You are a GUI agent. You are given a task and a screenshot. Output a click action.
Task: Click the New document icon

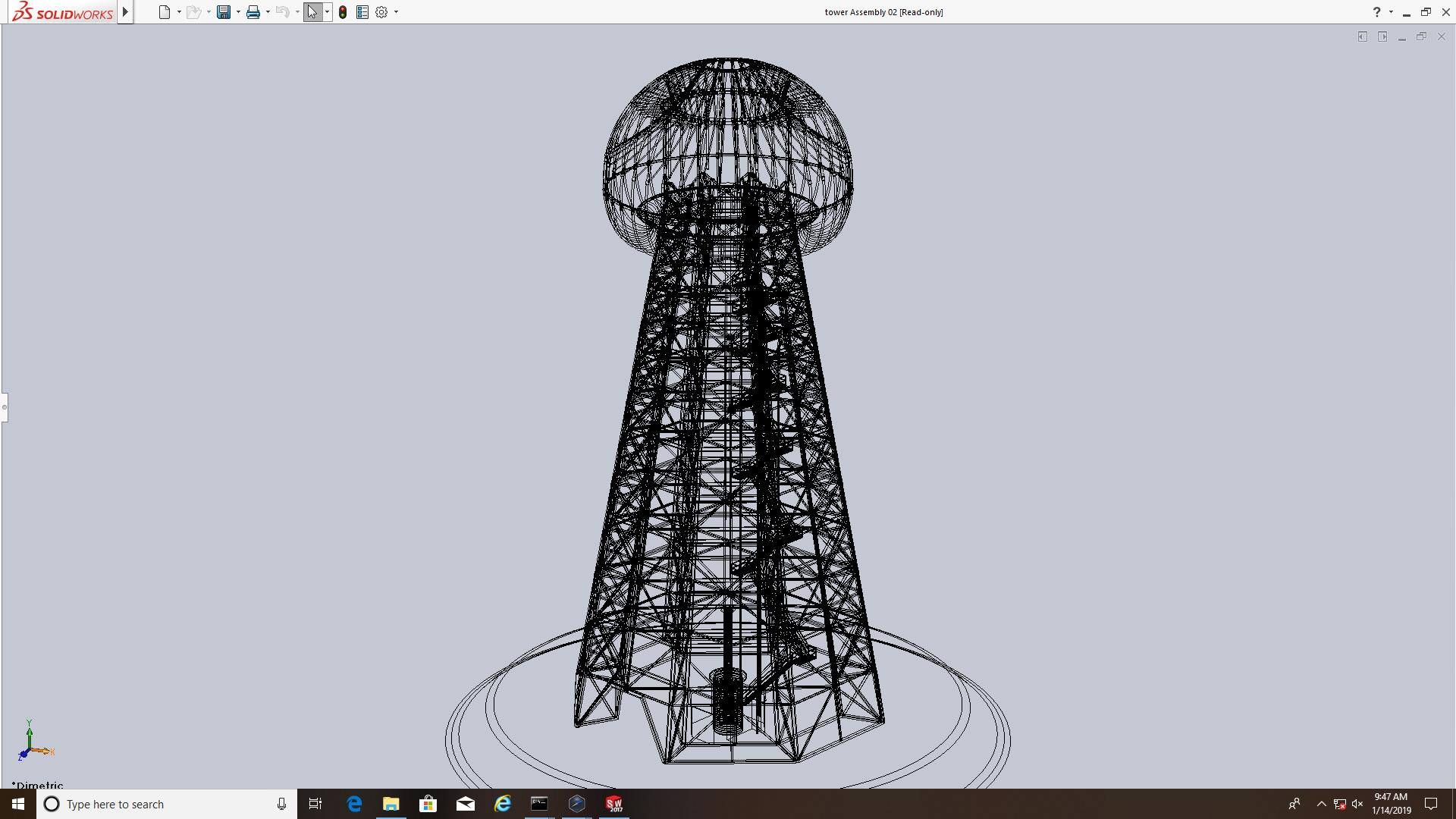[x=164, y=12]
